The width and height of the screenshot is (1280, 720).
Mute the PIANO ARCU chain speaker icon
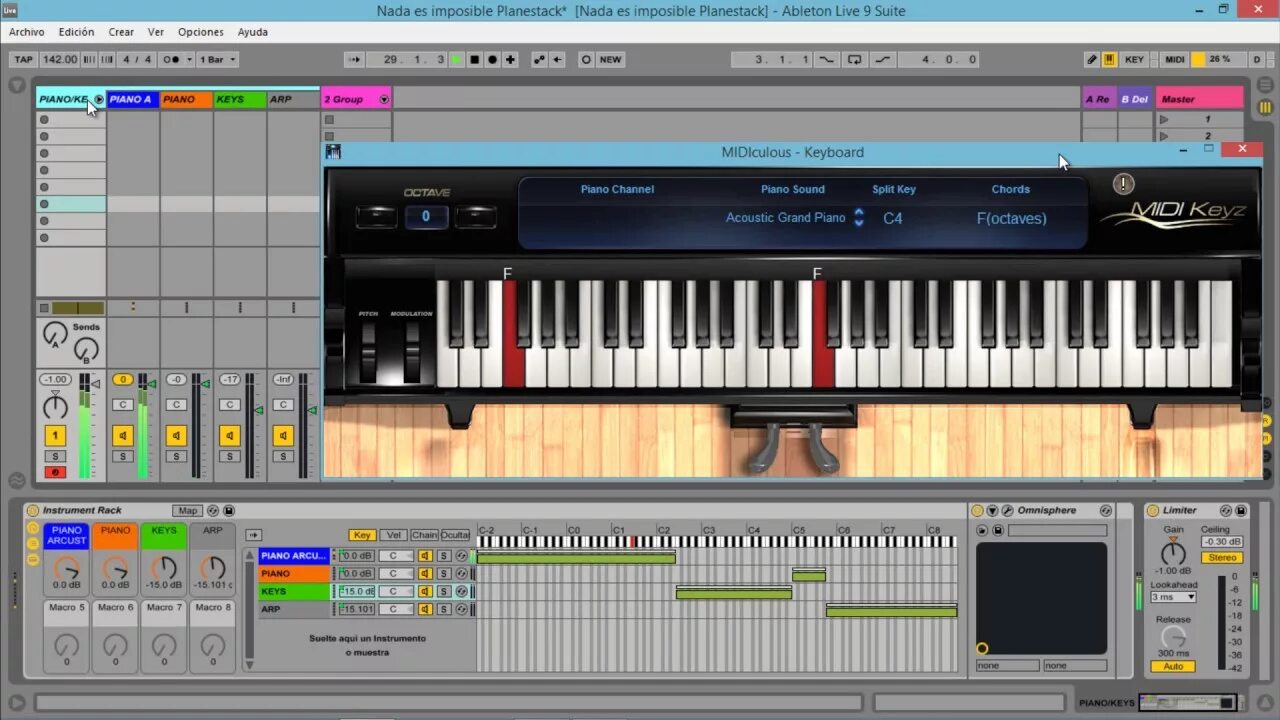(425, 556)
